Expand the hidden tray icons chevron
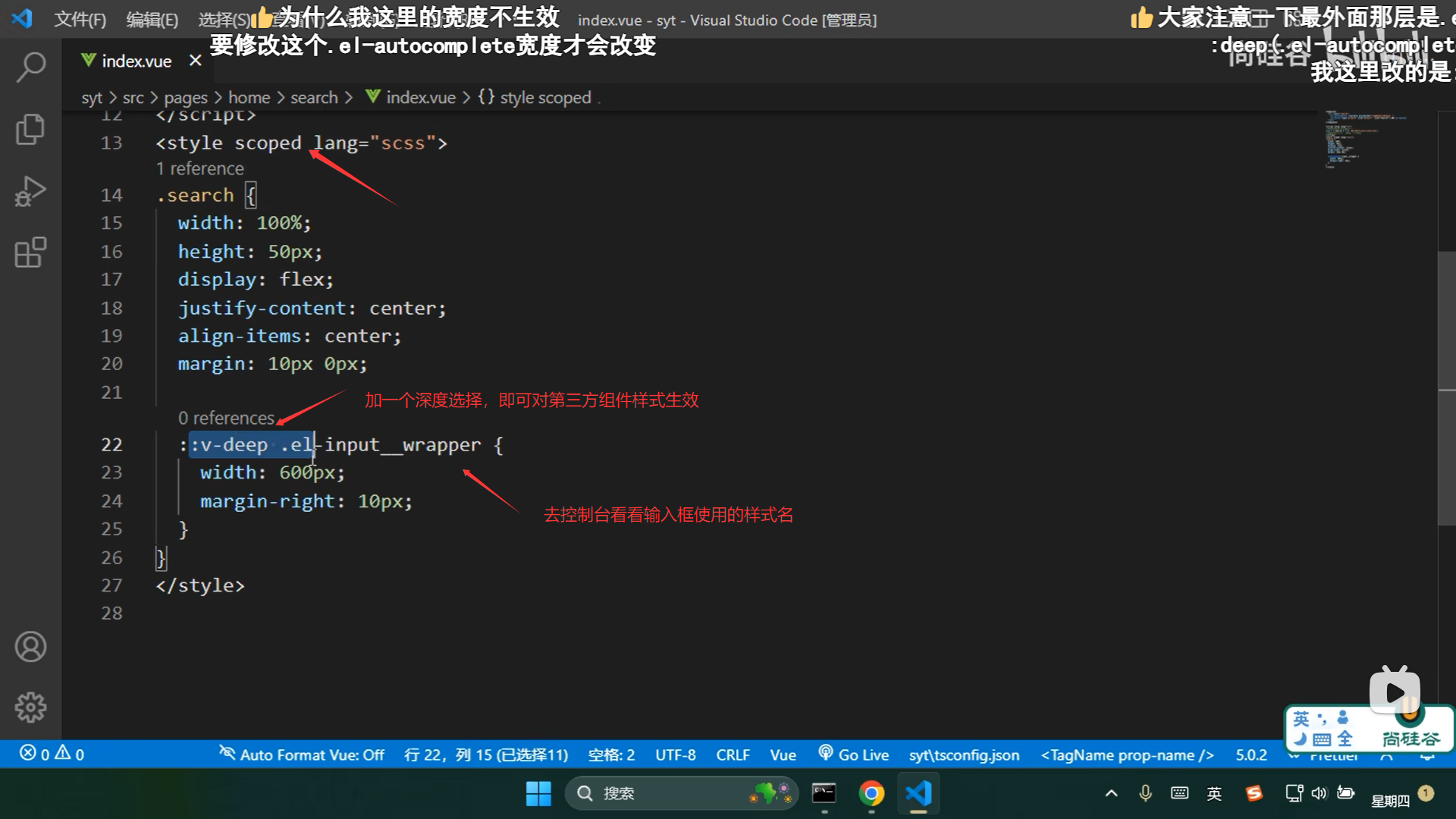 [x=1111, y=793]
